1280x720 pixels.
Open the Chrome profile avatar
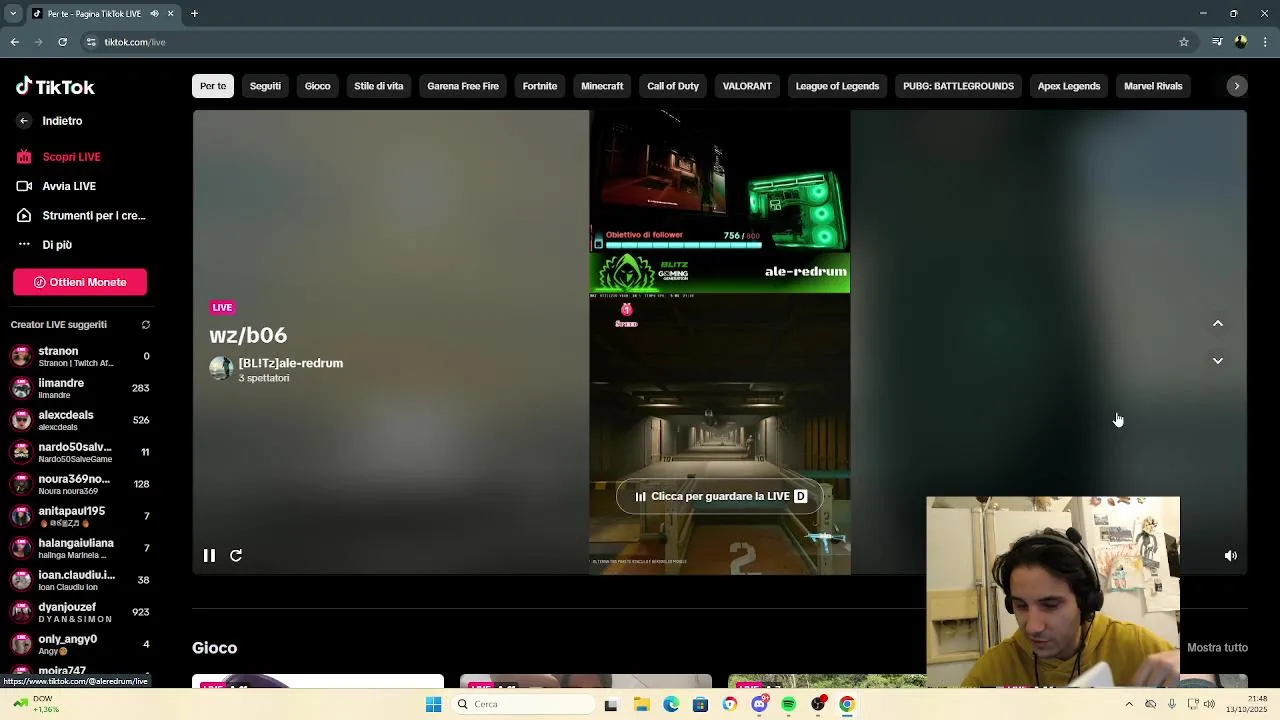(x=1241, y=42)
